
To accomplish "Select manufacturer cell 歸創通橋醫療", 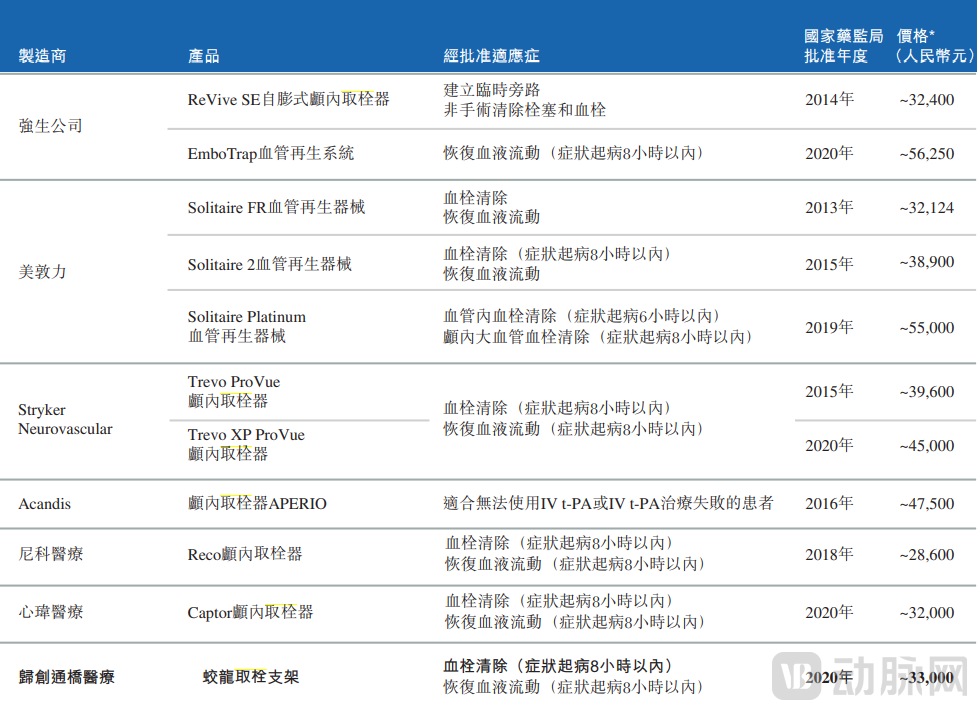I will click(66, 677).
